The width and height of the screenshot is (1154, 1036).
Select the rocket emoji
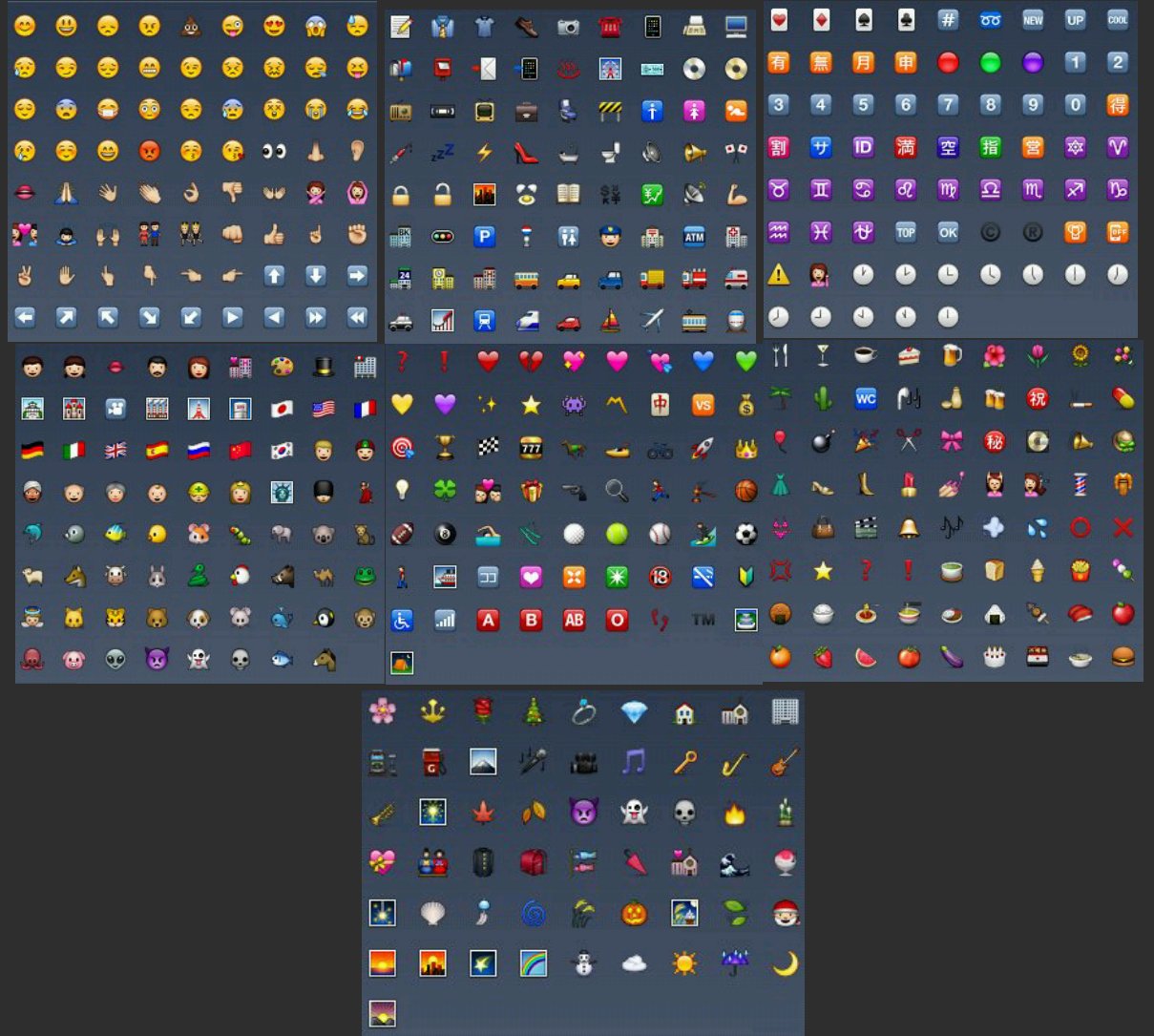pyautogui.click(x=703, y=447)
